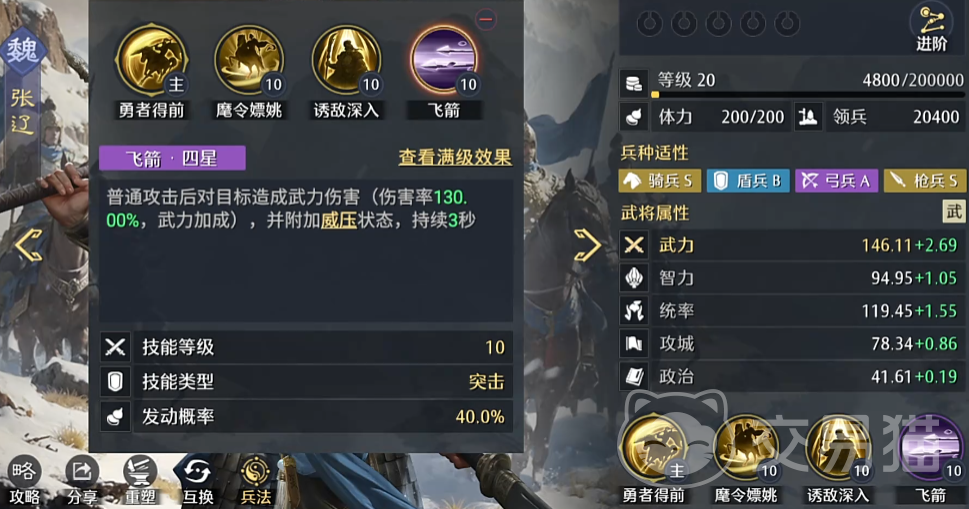Select the 麾令嫖姚 skill icon in top row
The height and width of the screenshot is (509, 969).
[x=249, y=60]
